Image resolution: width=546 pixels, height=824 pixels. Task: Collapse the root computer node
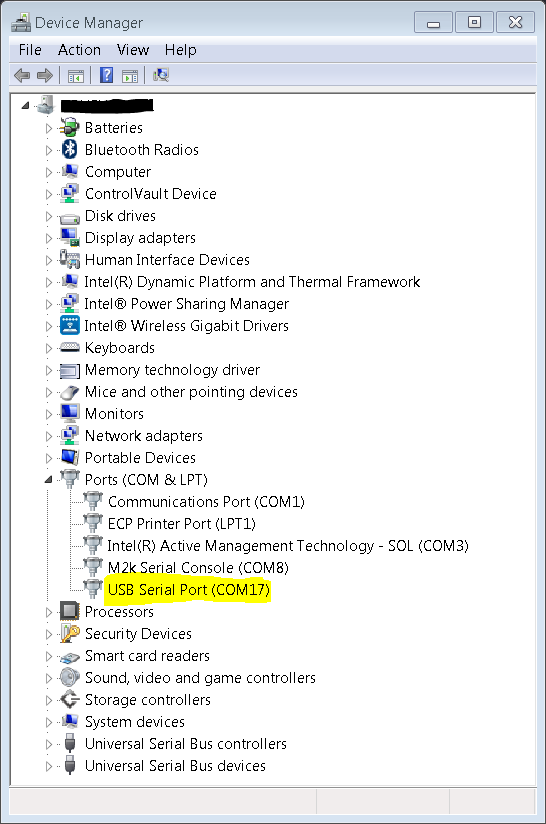[25, 106]
